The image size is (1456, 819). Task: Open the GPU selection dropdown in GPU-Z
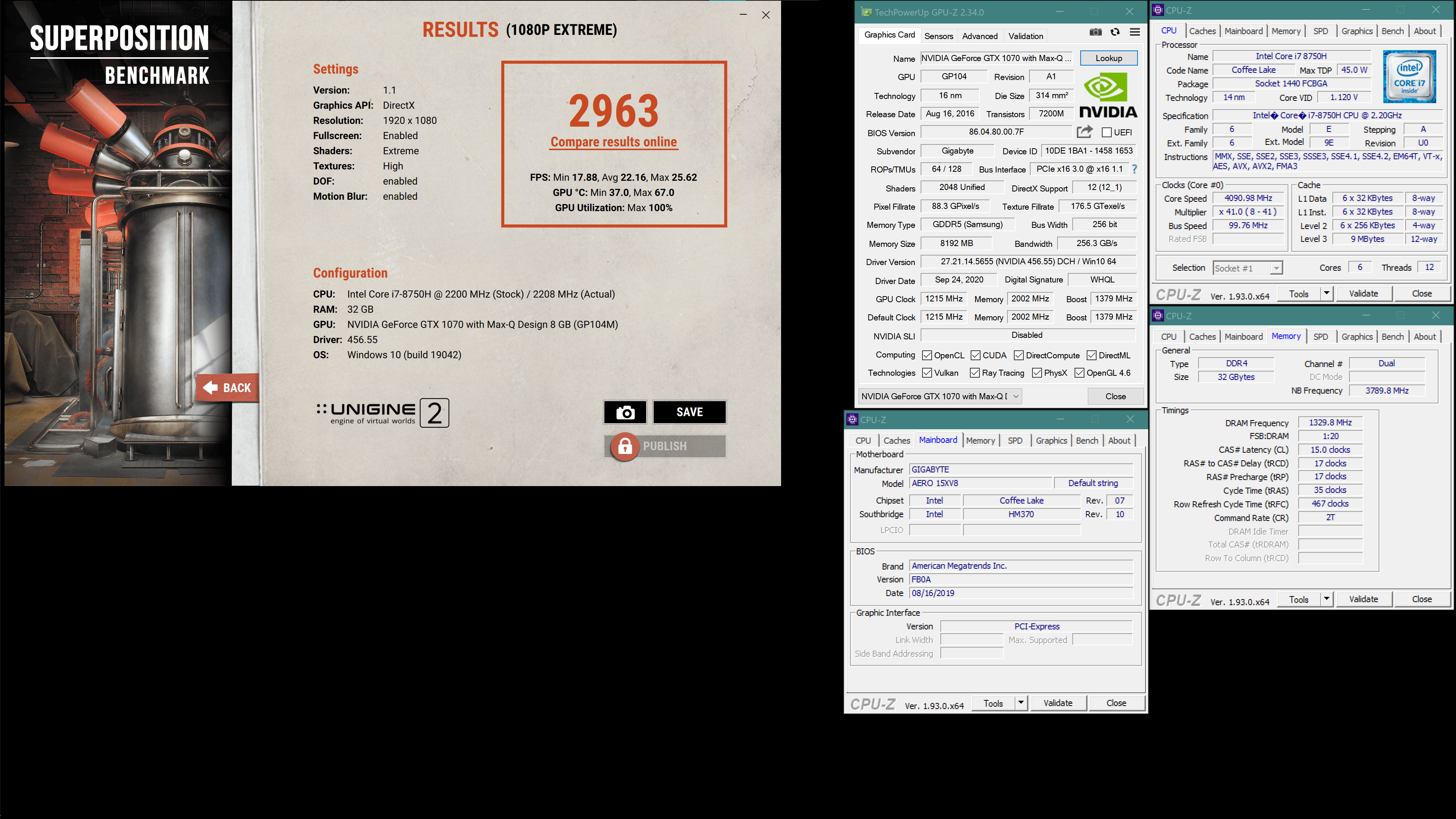(940, 396)
